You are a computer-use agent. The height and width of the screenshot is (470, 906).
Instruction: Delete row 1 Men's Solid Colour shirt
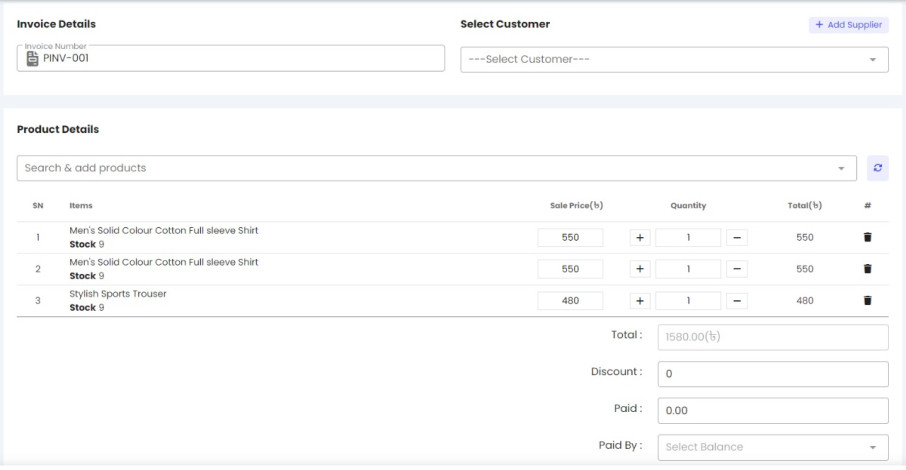point(867,237)
